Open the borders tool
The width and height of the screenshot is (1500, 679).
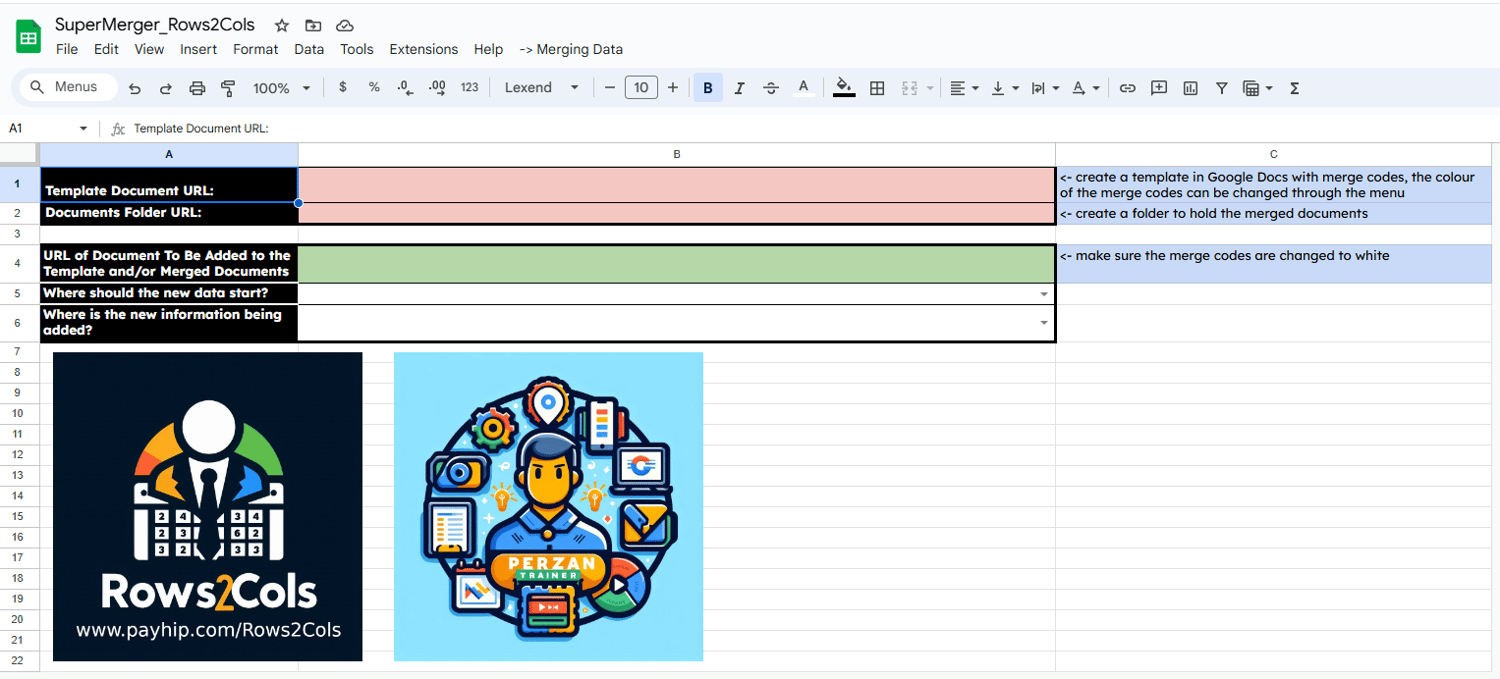pyautogui.click(x=877, y=88)
